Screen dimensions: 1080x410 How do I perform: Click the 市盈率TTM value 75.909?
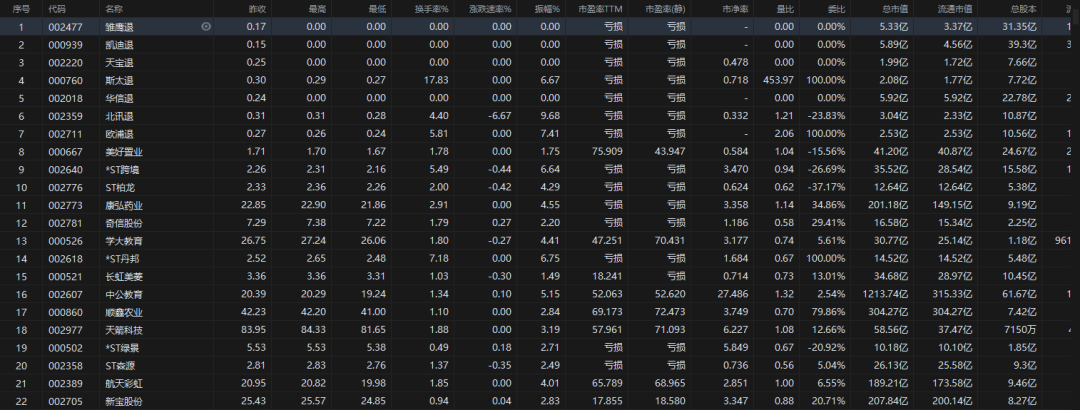608,152
